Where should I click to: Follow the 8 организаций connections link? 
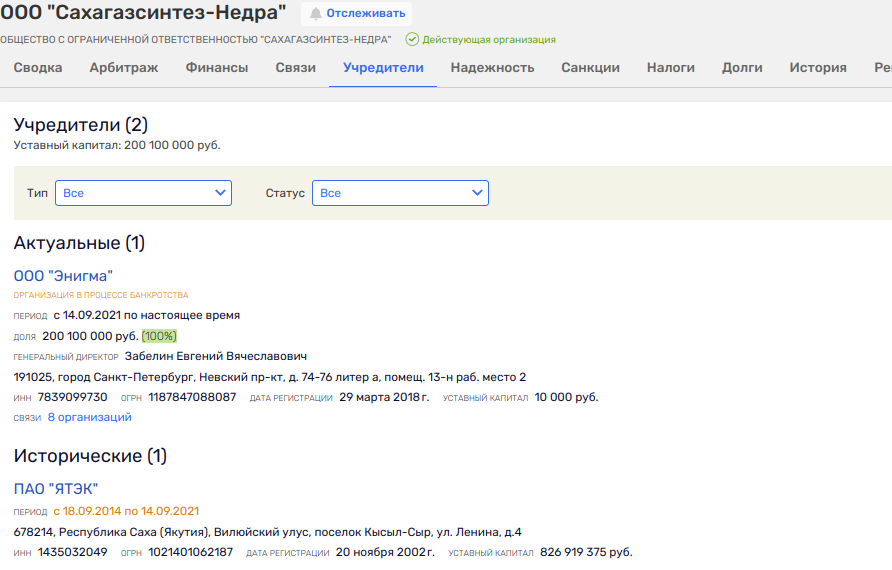(x=89, y=417)
